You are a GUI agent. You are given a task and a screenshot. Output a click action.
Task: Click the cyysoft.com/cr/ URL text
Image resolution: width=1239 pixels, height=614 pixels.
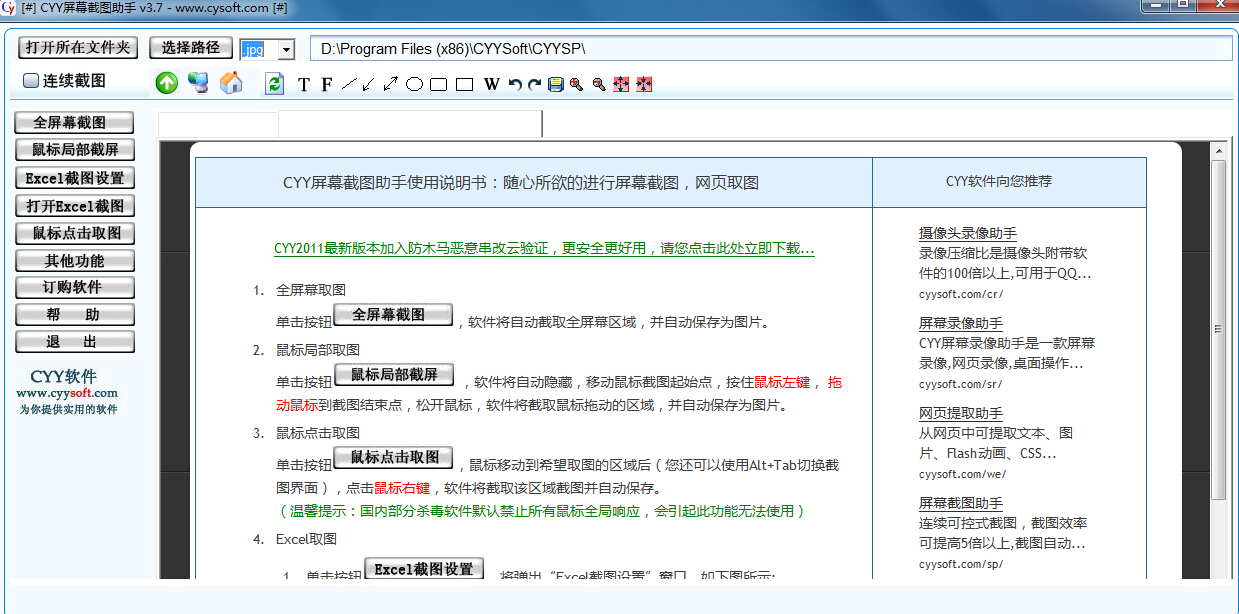pos(961,294)
